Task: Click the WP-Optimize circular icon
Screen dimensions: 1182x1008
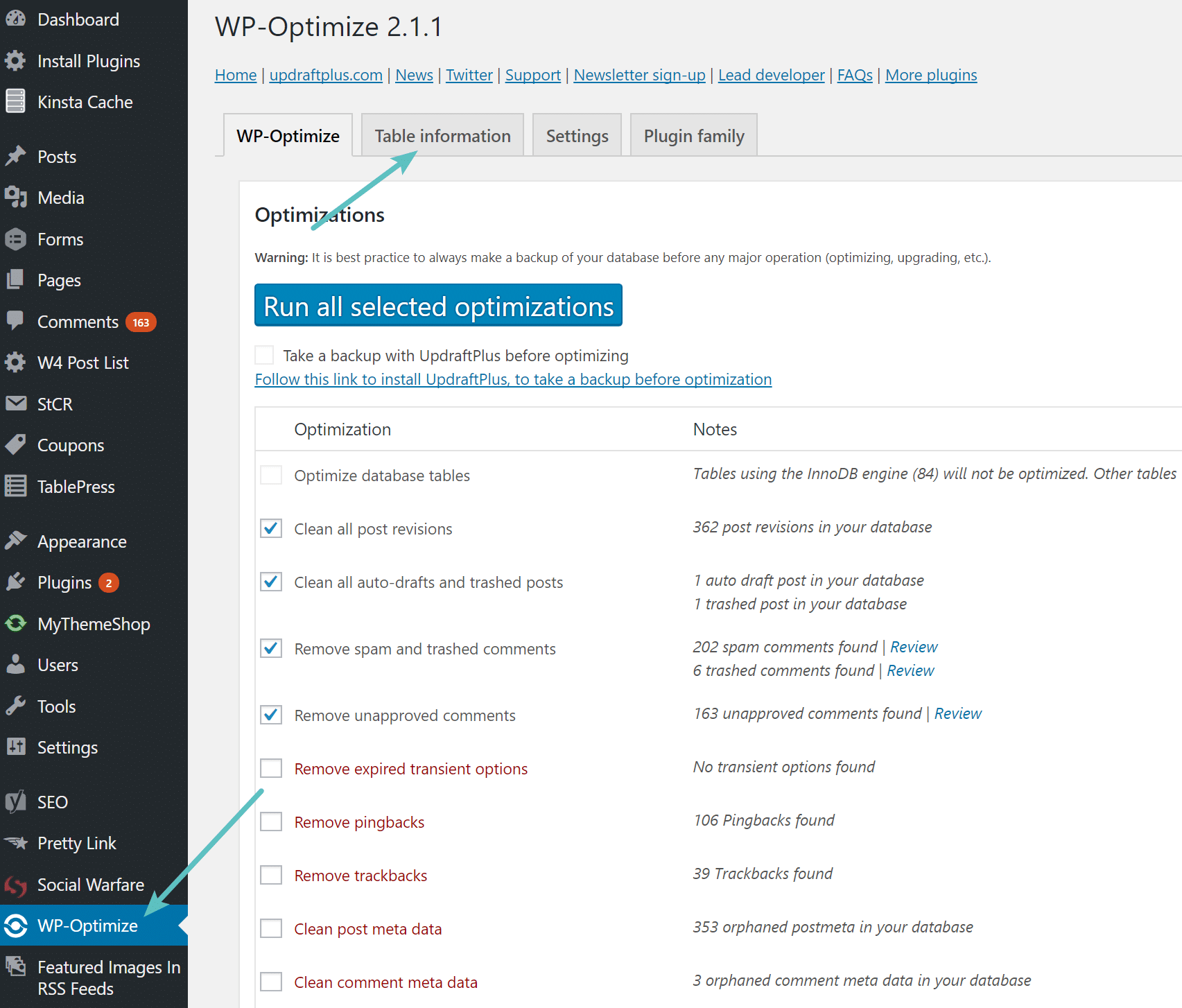Action: pyautogui.click(x=15, y=926)
